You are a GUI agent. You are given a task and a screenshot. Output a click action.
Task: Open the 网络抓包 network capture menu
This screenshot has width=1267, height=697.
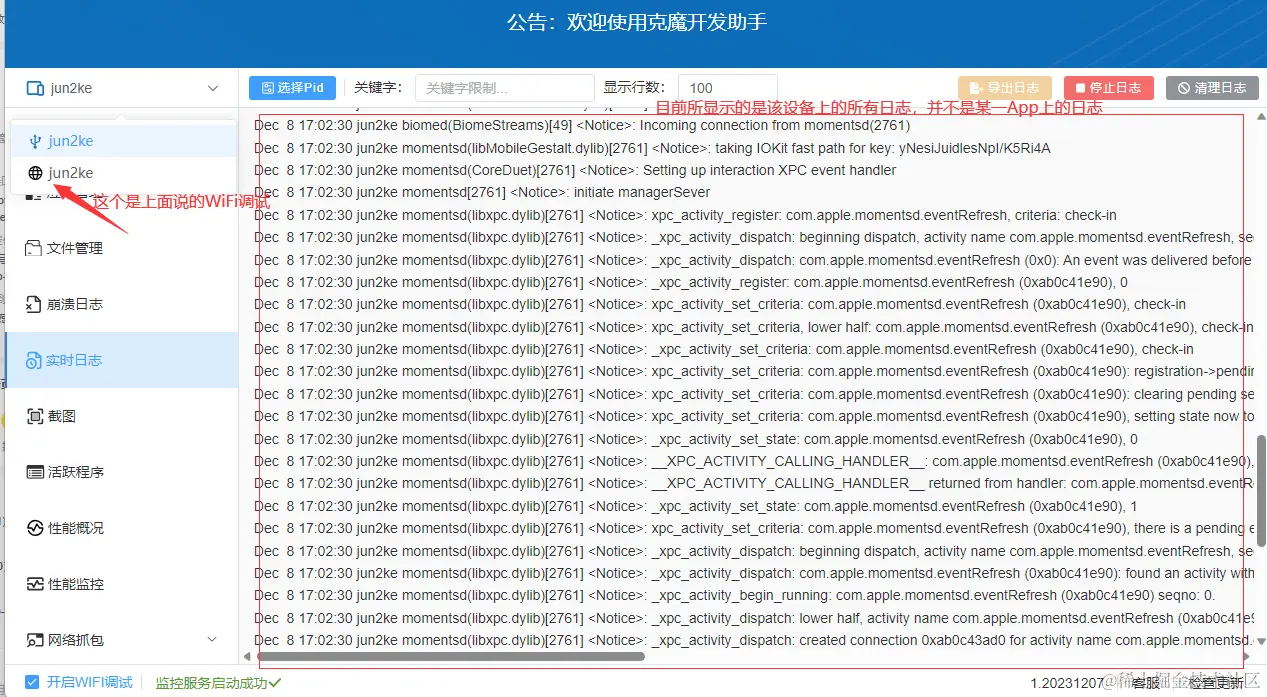[121, 640]
